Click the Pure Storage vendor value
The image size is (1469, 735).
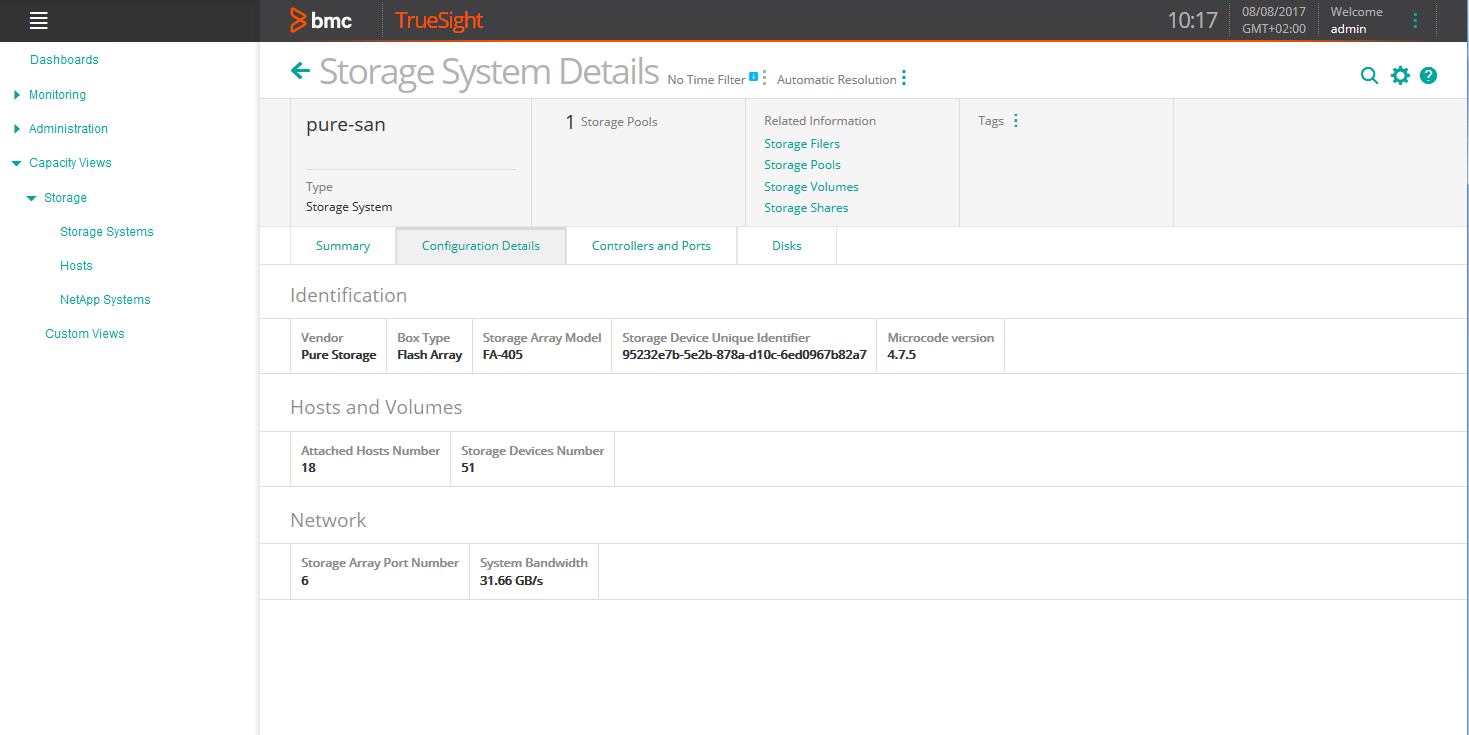(x=339, y=355)
